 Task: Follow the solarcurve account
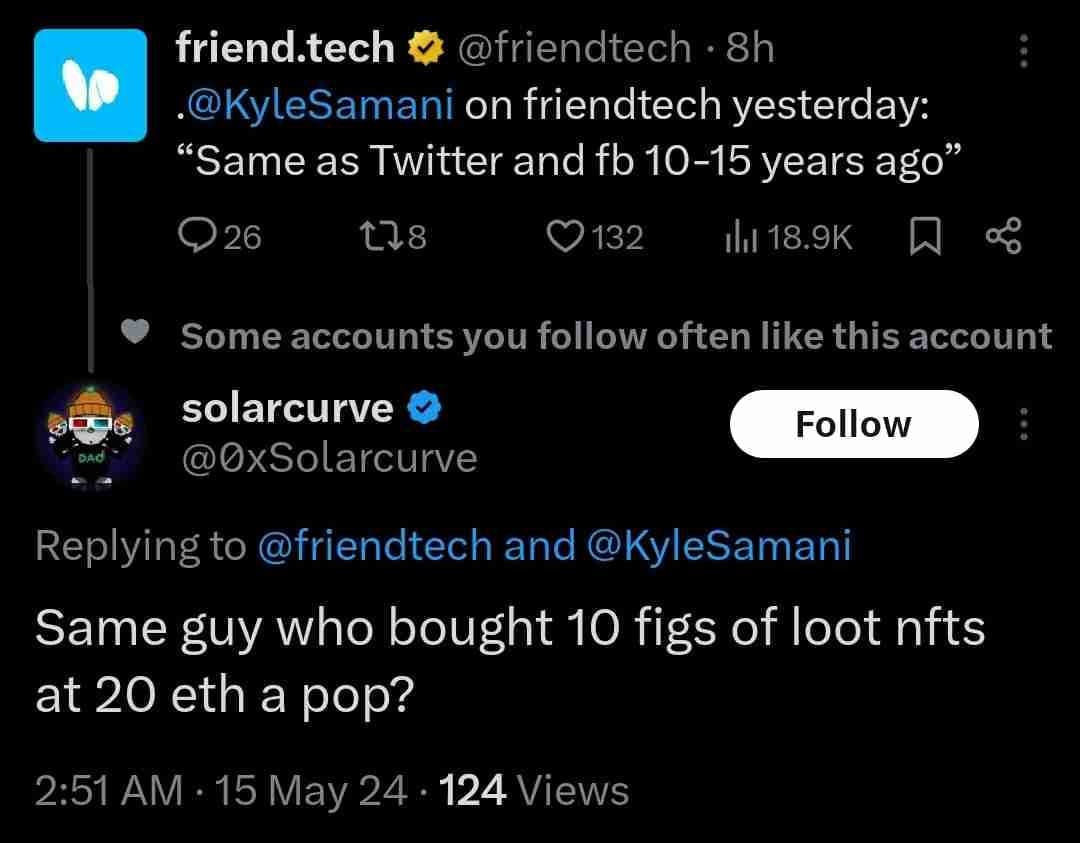[x=854, y=423]
